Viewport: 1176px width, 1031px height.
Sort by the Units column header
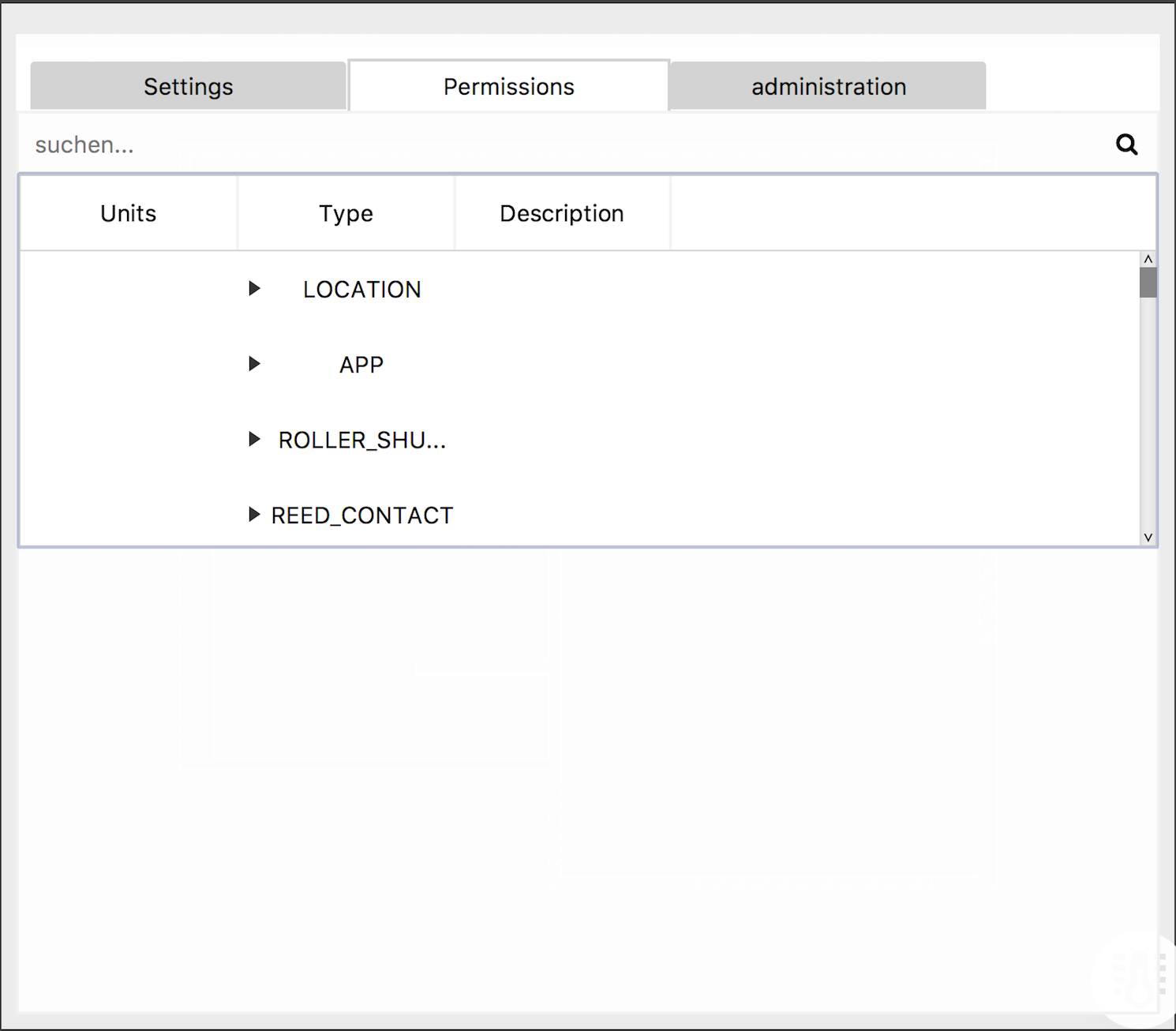tap(128, 212)
